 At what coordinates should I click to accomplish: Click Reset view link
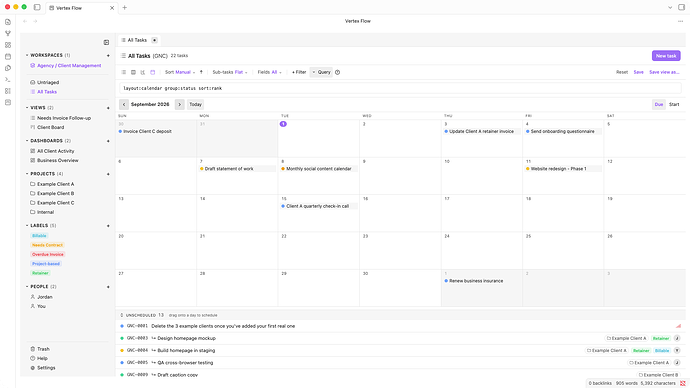click(x=622, y=72)
